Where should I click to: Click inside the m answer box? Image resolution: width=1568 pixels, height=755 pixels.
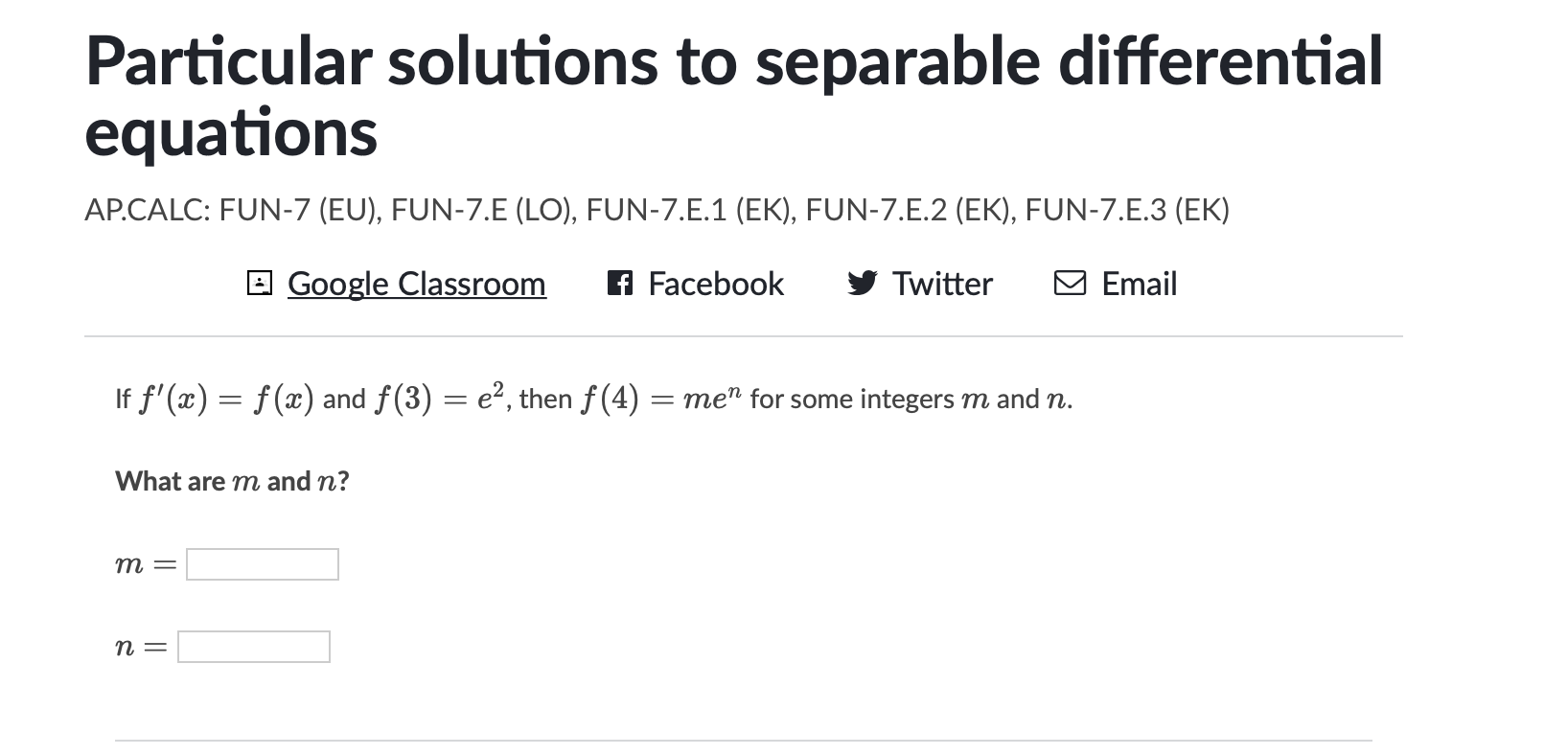pos(262,564)
